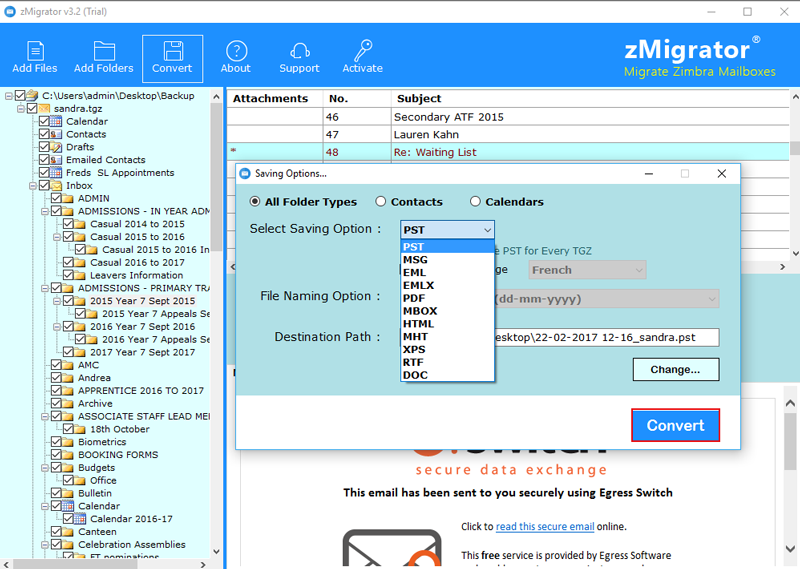Select the Bulletin folder icon
Screen dimensions: 800x569
[68, 493]
